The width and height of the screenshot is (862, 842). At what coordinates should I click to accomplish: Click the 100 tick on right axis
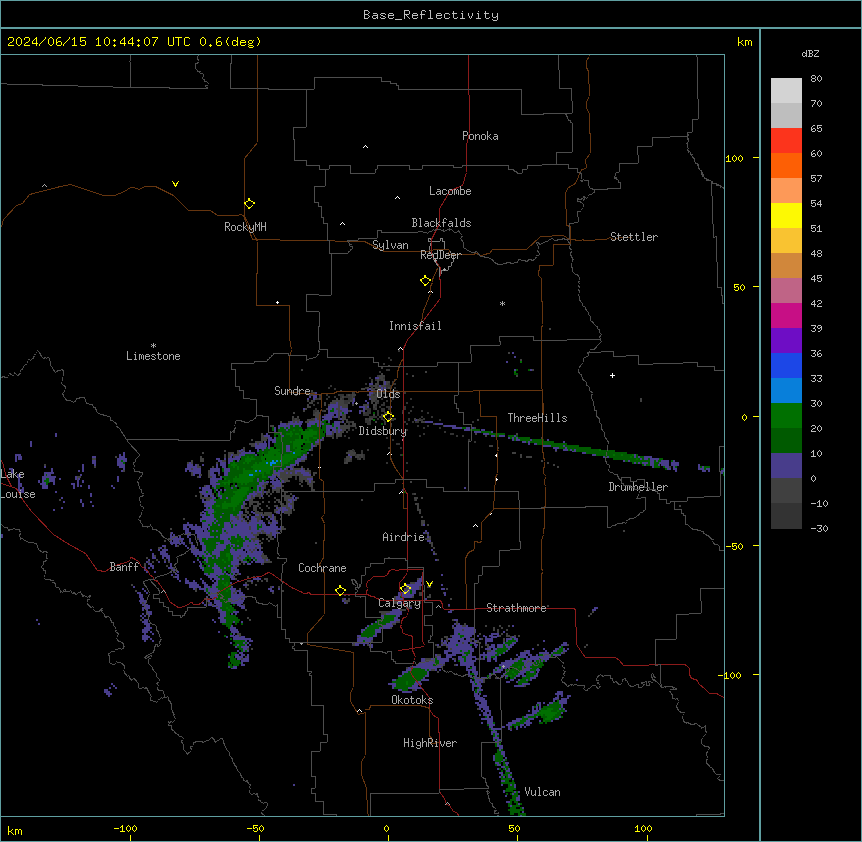click(x=734, y=158)
